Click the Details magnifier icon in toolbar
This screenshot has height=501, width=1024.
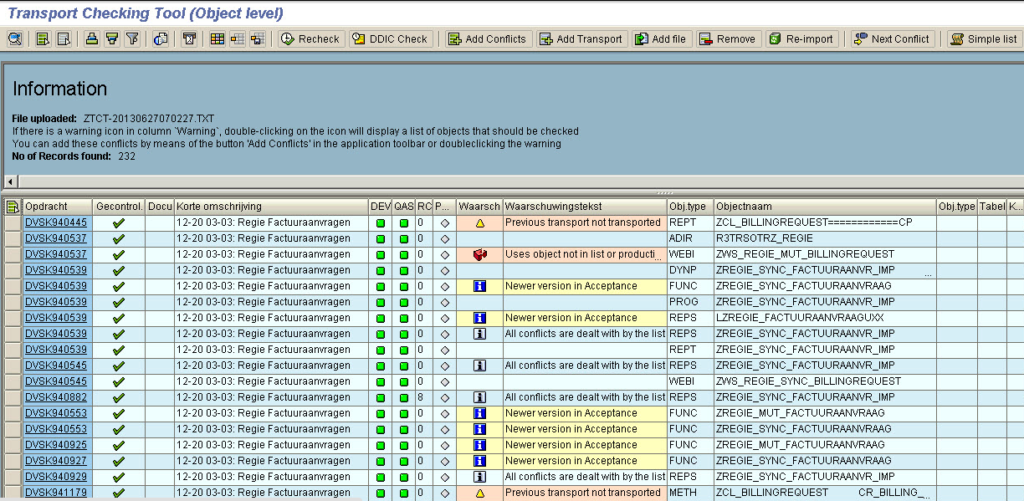point(15,39)
